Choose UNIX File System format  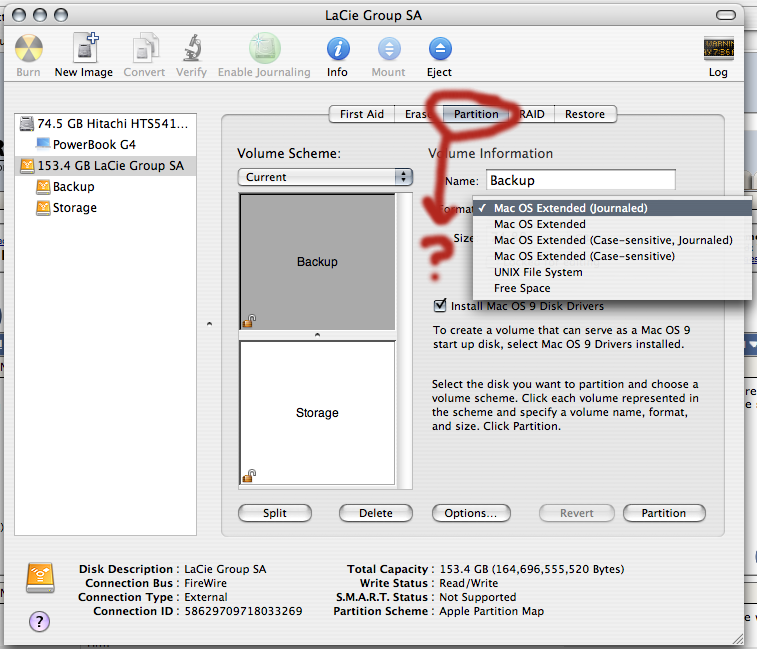tap(612, 272)
